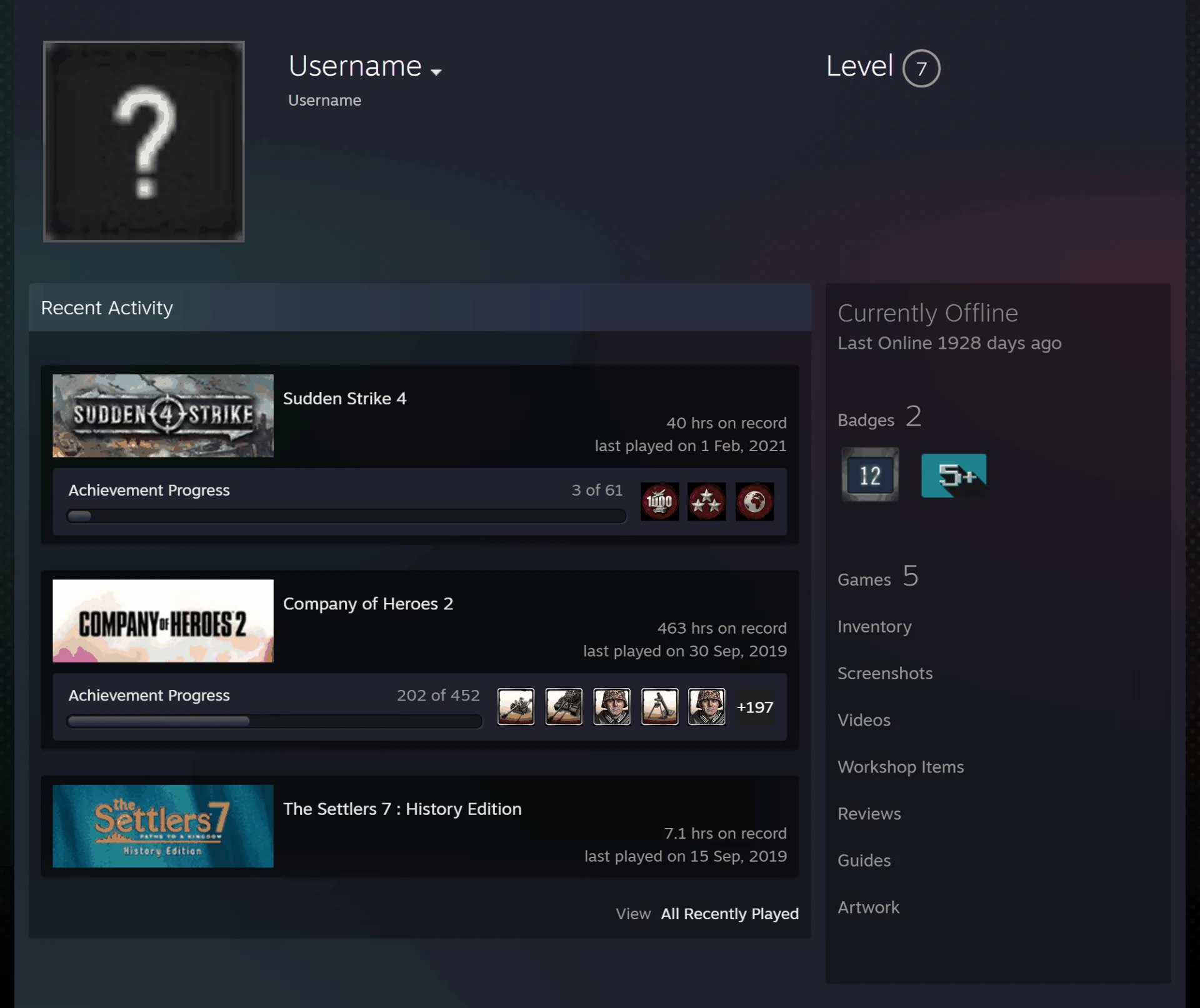The width and height of the screenshot is (1200, 1008).
Task: Open the Company of Heroes 2 title link
Action: click(368, 604)
